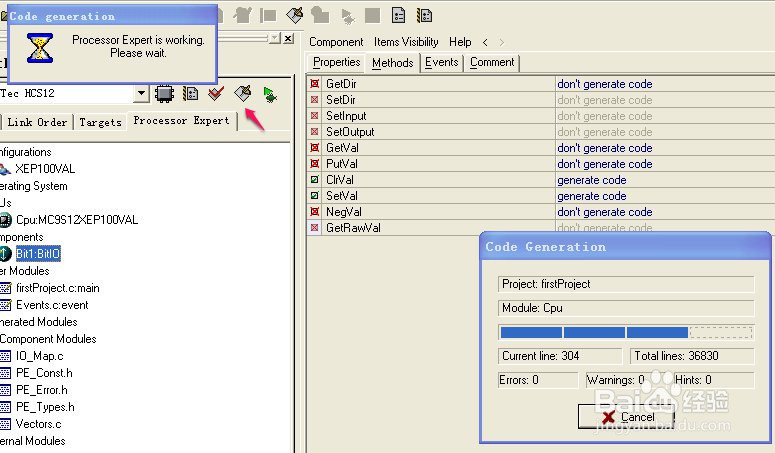Image resolution: width=775 pixels, height=453 pixels.
Task: Click the greyed flag icon in top toolbar
Action: [268, 16]
